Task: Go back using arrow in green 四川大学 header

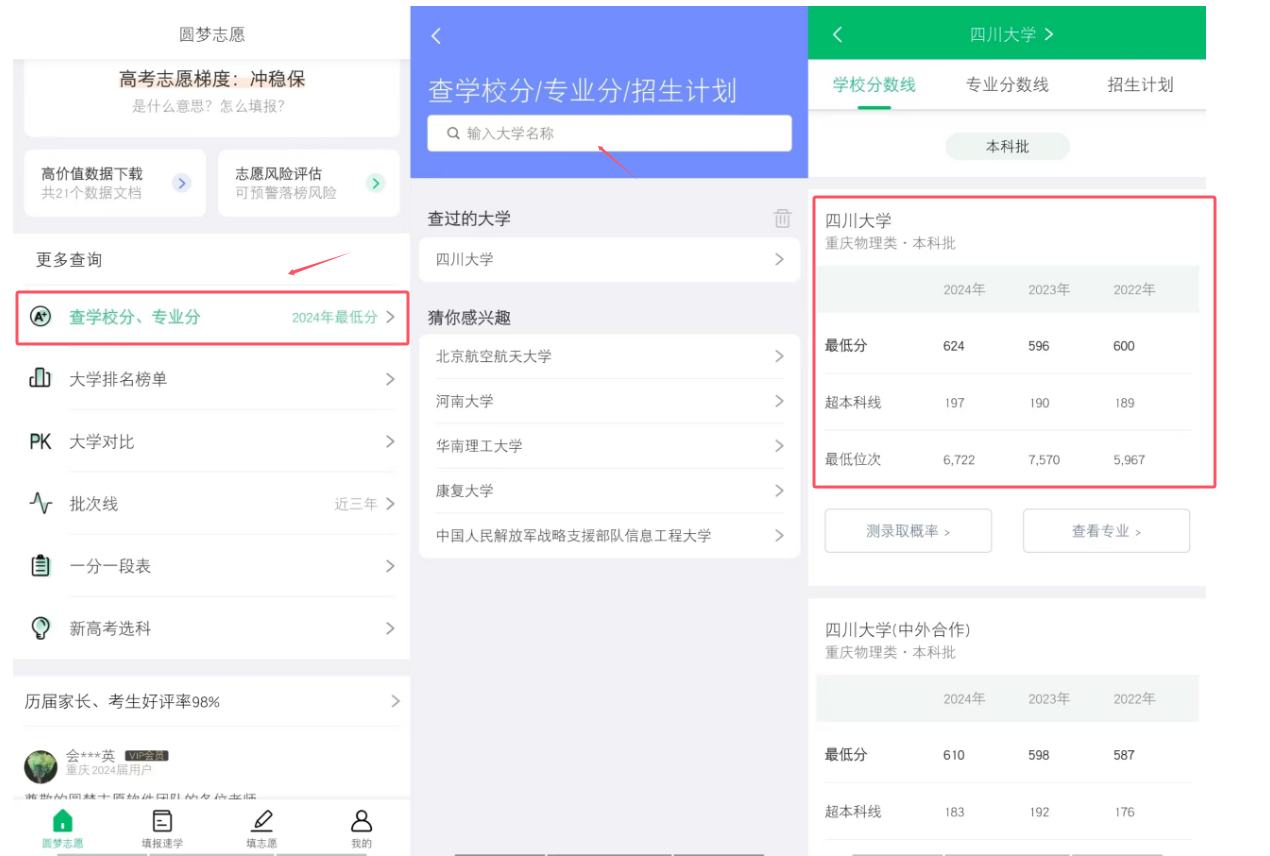Action: [x=837, y=34]
